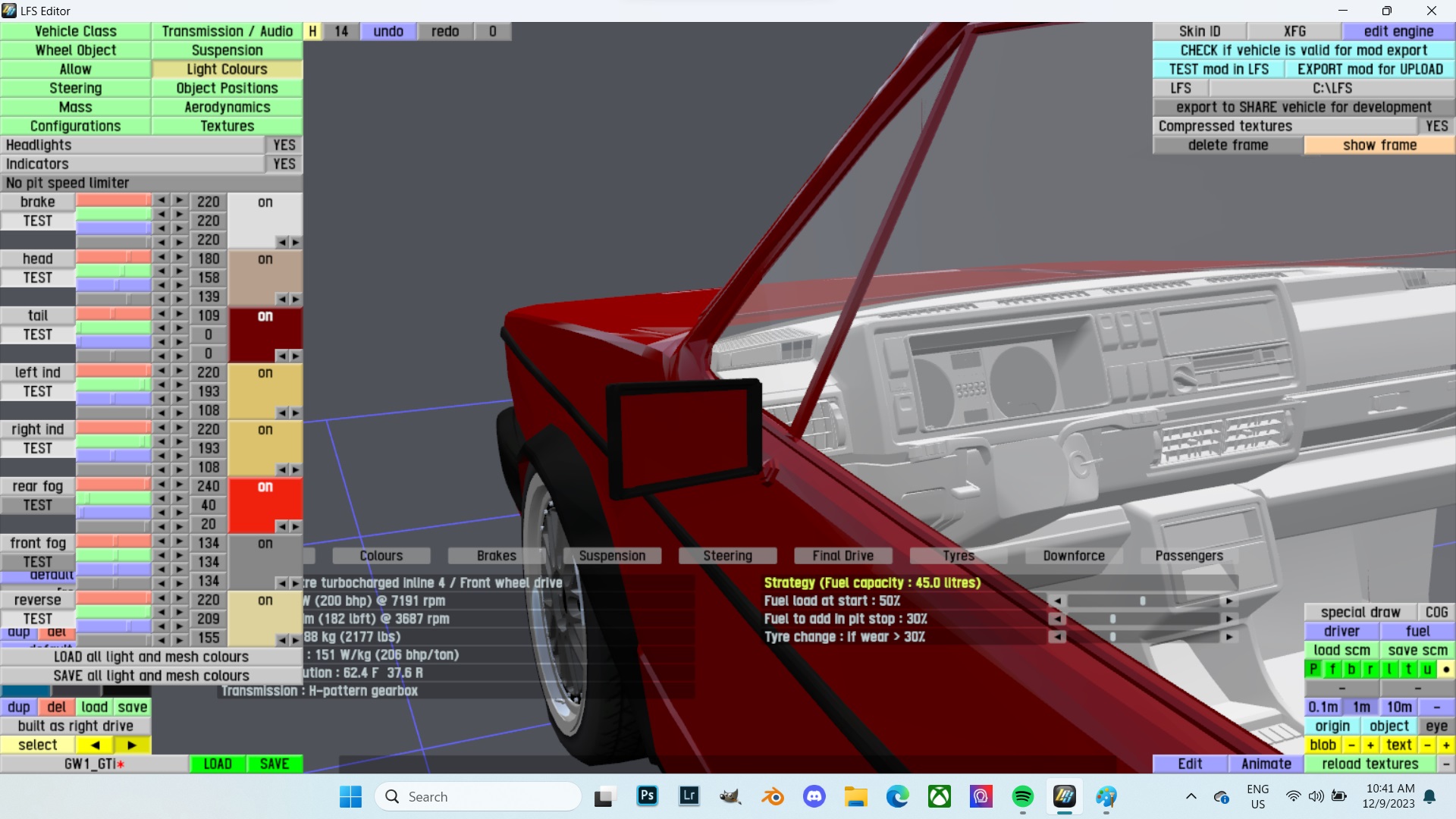The height and width of the screenshot is (819, 1456).
Task: Click the eye view mode button
Action: (1436, 726)
